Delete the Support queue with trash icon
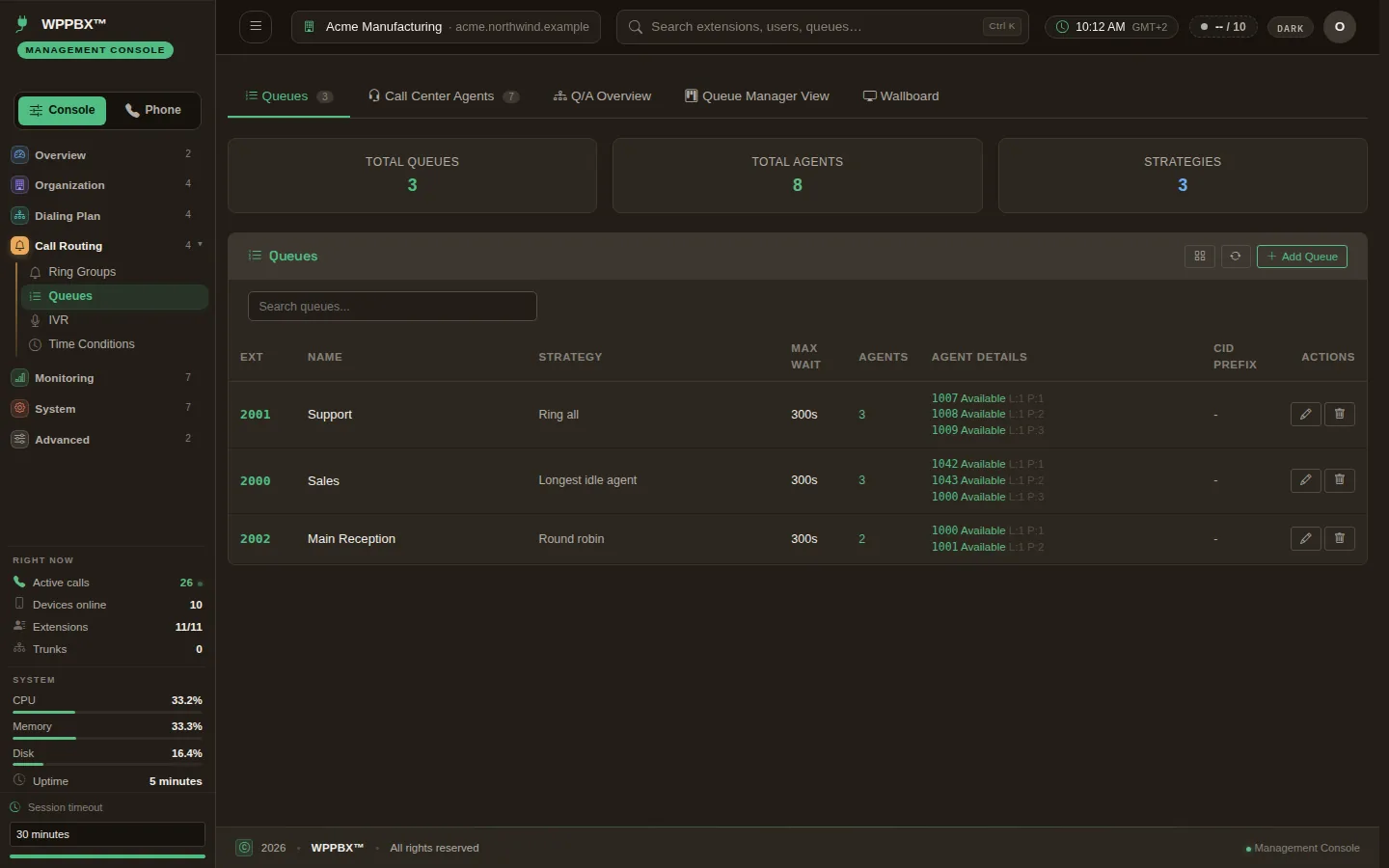Image resolution: width=1389 pixels, height=868 pixels. [1339, 414]
